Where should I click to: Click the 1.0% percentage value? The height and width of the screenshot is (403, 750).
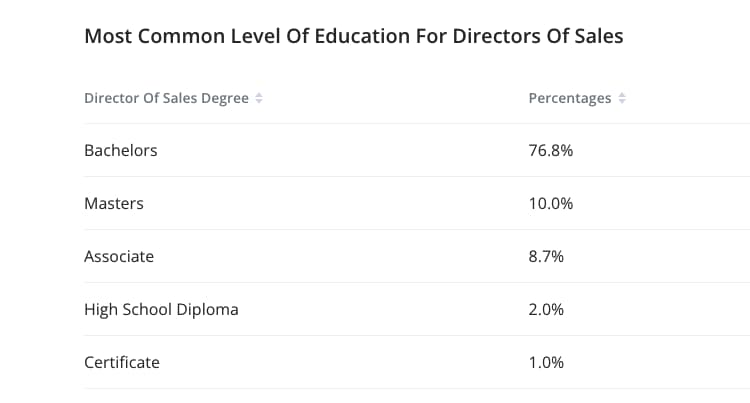click(x=546, y=362)
